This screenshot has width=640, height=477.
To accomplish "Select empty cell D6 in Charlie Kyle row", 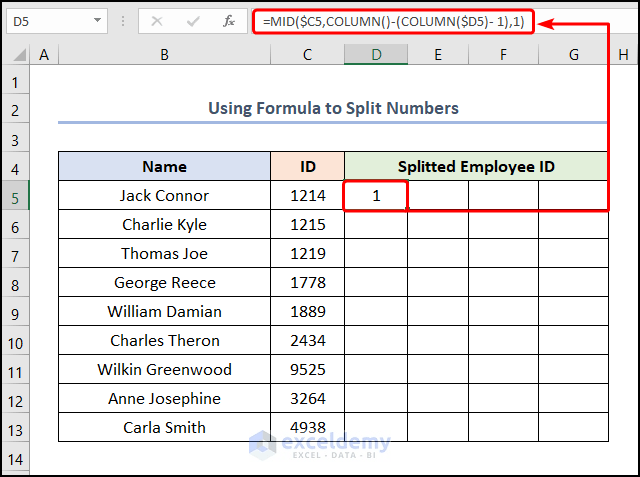I will click(376, 224).
